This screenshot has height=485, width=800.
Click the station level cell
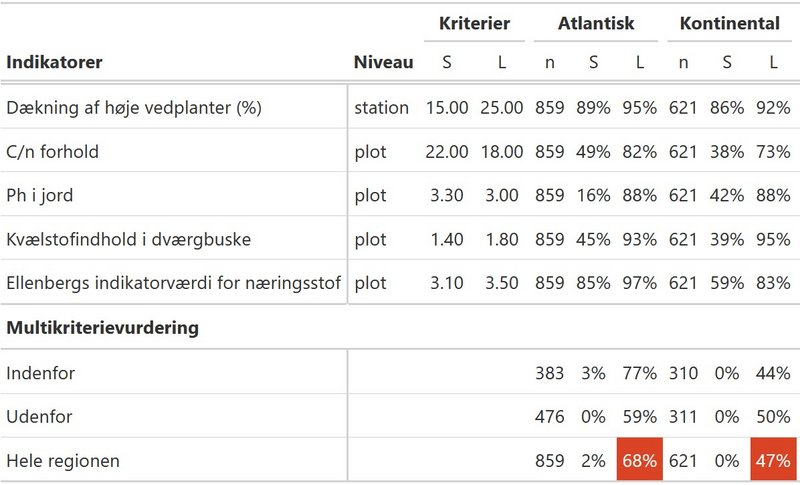point(382,108)
